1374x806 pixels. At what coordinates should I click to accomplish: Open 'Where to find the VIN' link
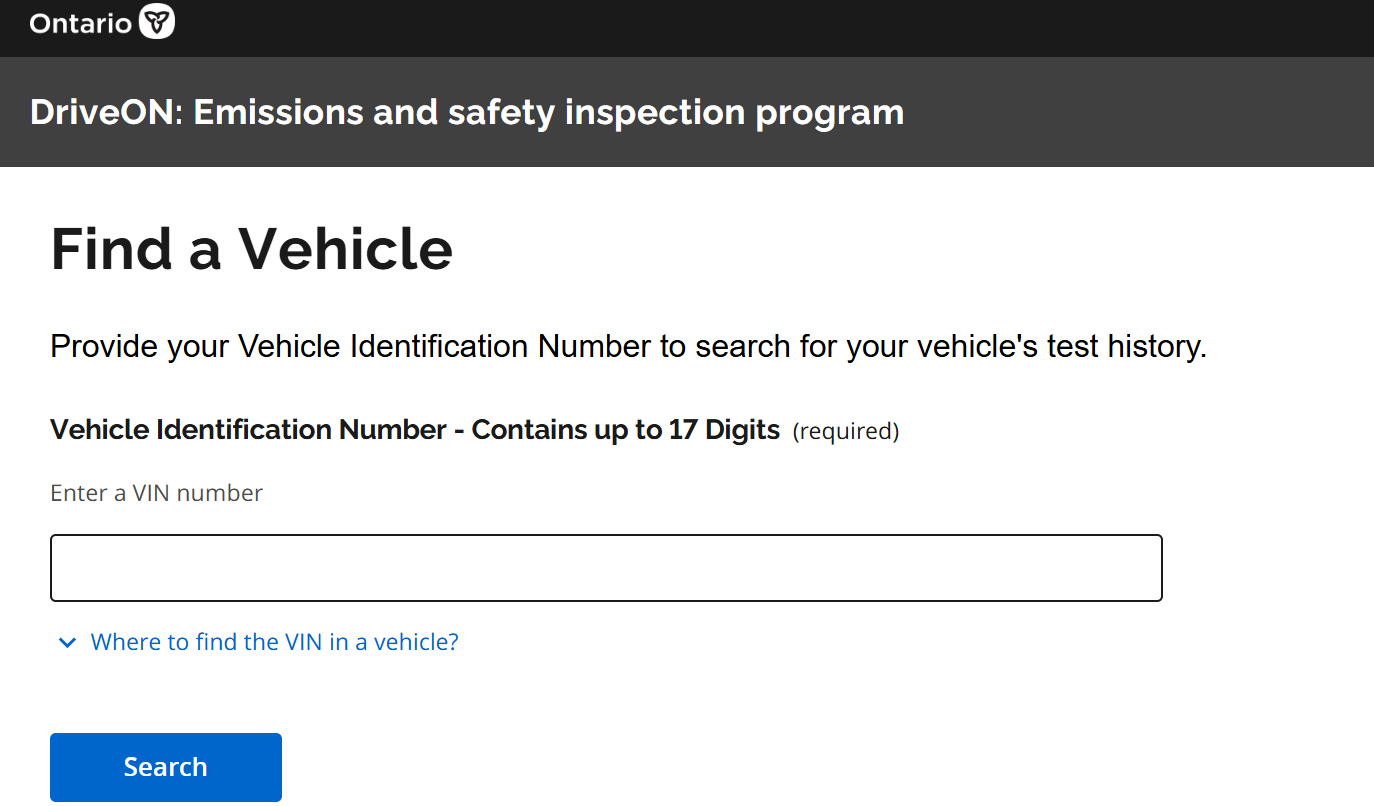click(x=274, y=642)
